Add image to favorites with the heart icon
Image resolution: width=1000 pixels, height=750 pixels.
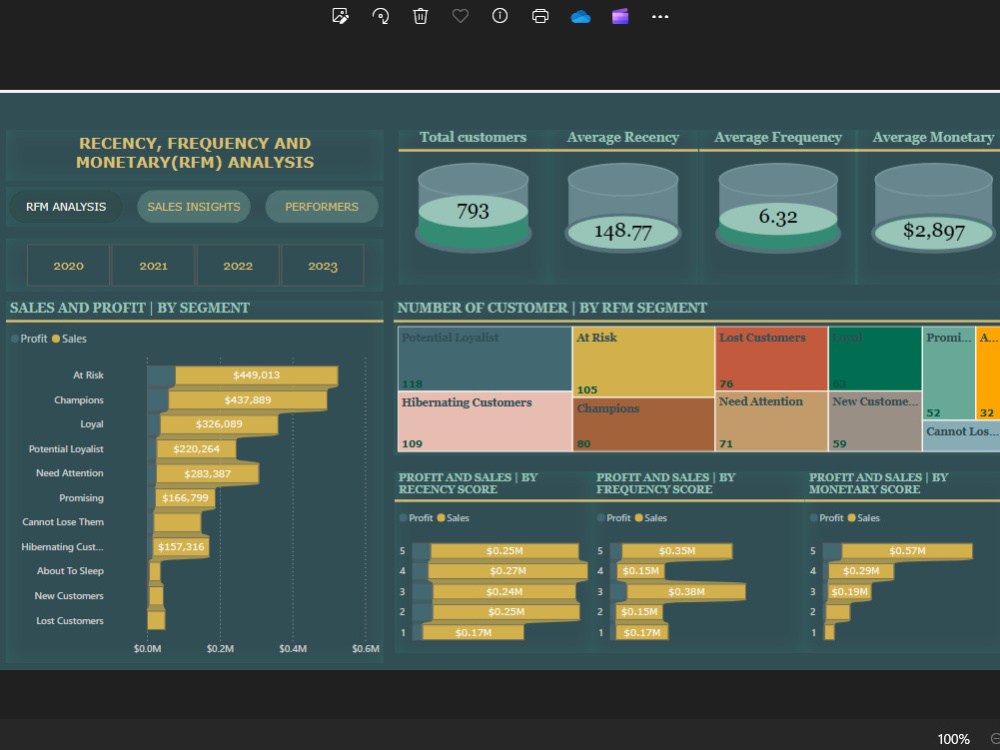460,16
